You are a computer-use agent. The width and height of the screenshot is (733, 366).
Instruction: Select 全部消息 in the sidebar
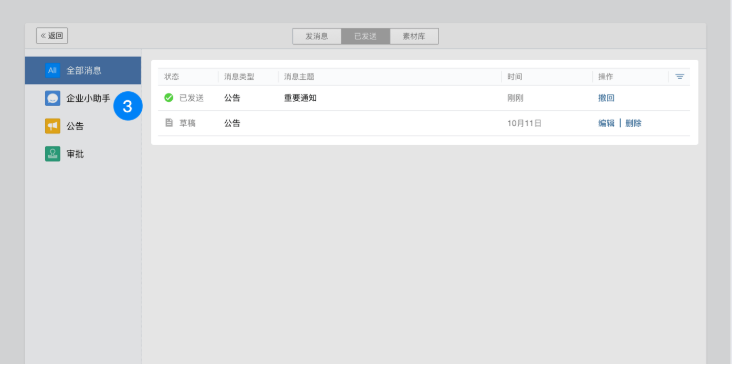point(83,71)
